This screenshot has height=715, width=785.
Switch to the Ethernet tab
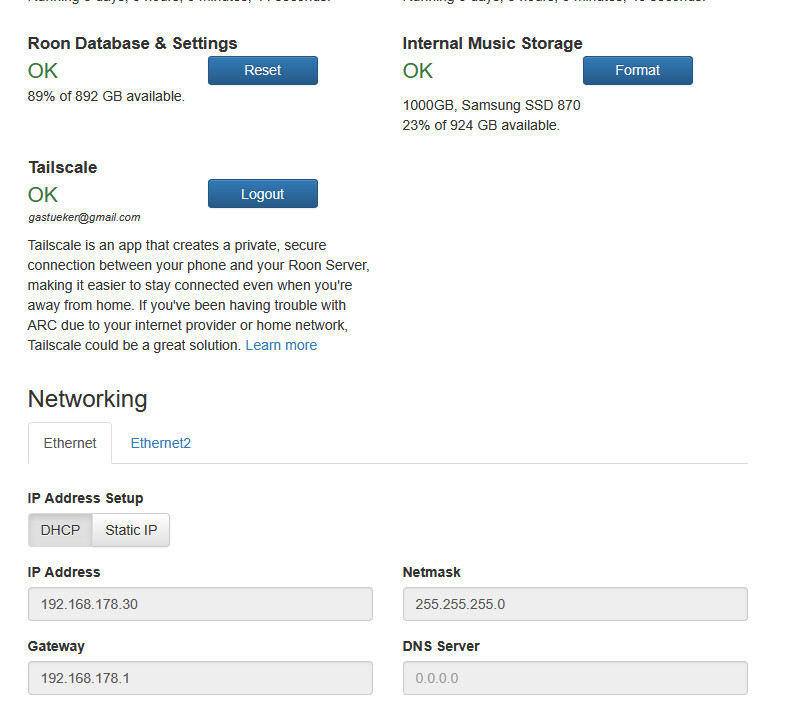pyautogui.click(x=70, y=443)
